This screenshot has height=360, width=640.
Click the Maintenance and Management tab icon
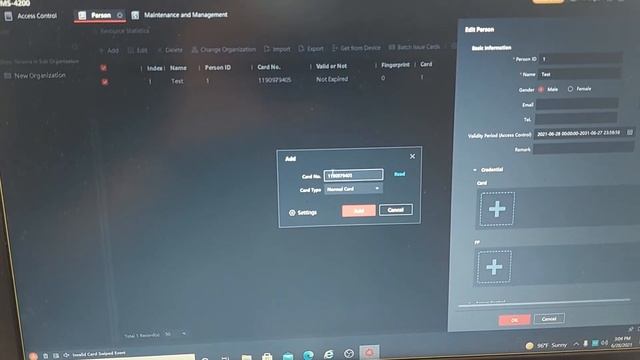[x=135, y=15]
